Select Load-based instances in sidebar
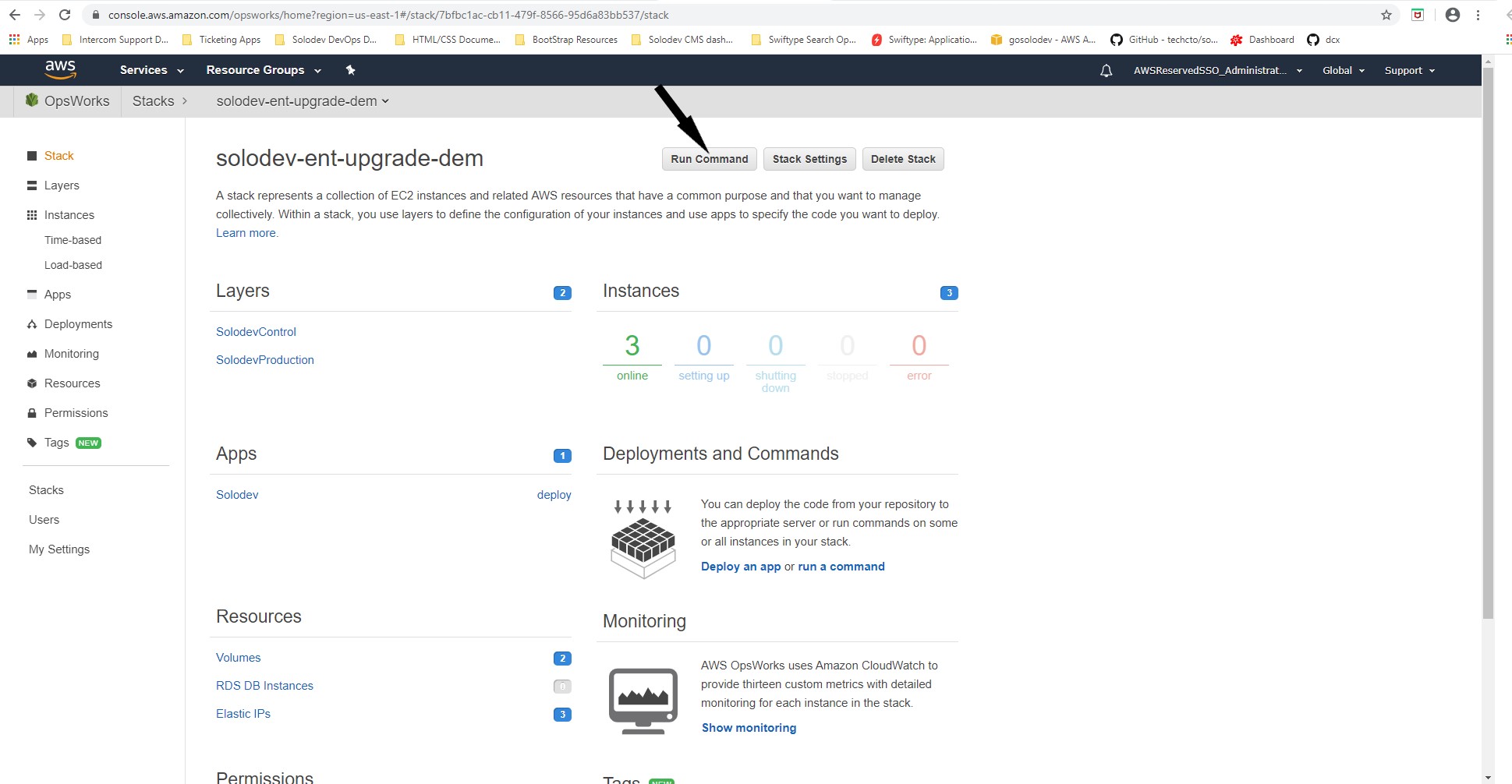This screenshot has height=784, width=1512. point(73,265)
